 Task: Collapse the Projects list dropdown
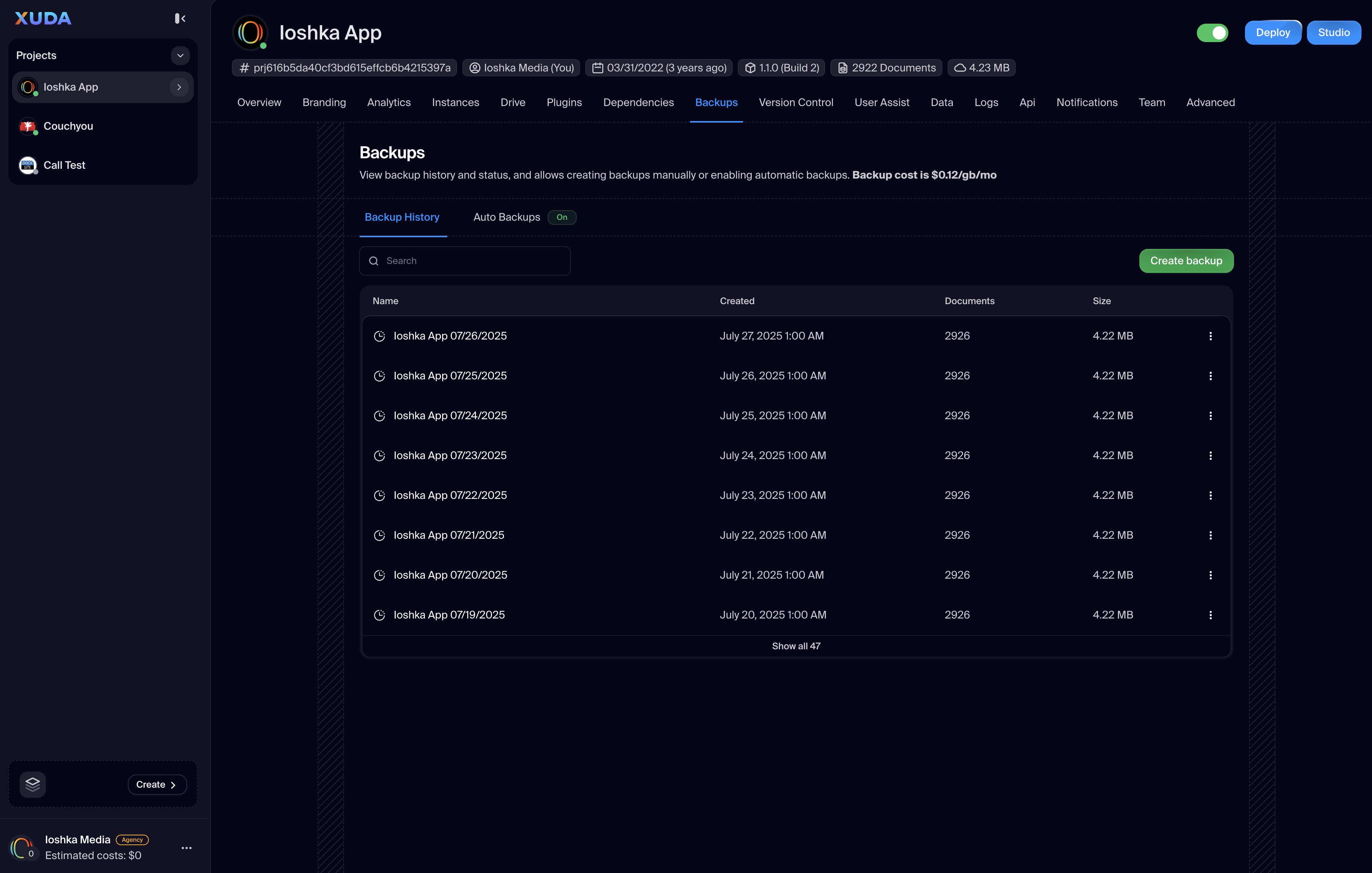180,55
